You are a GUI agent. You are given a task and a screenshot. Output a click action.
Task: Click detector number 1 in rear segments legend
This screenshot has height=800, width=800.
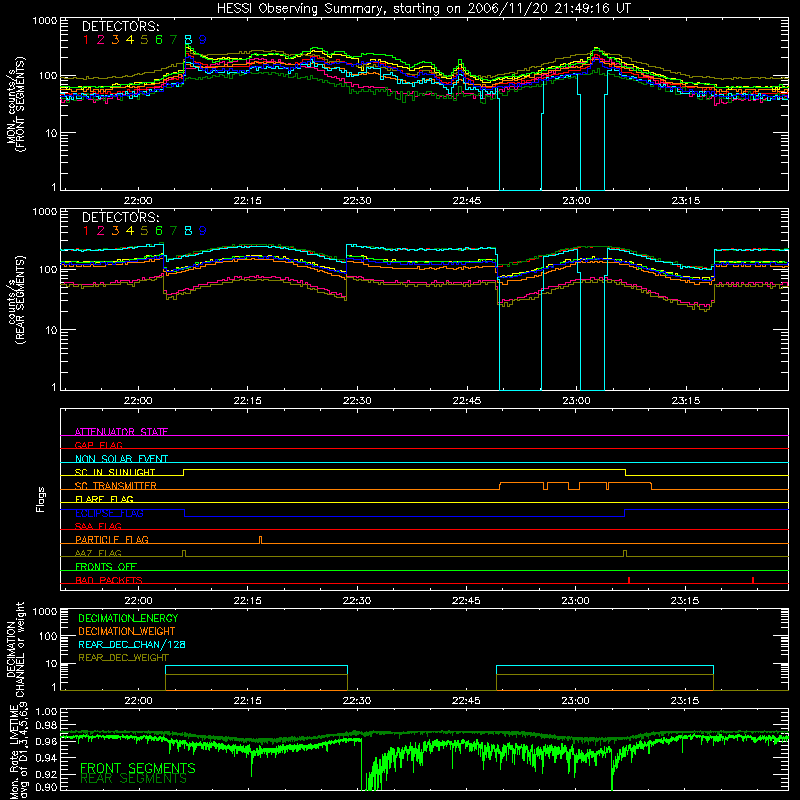coord(86,231)
